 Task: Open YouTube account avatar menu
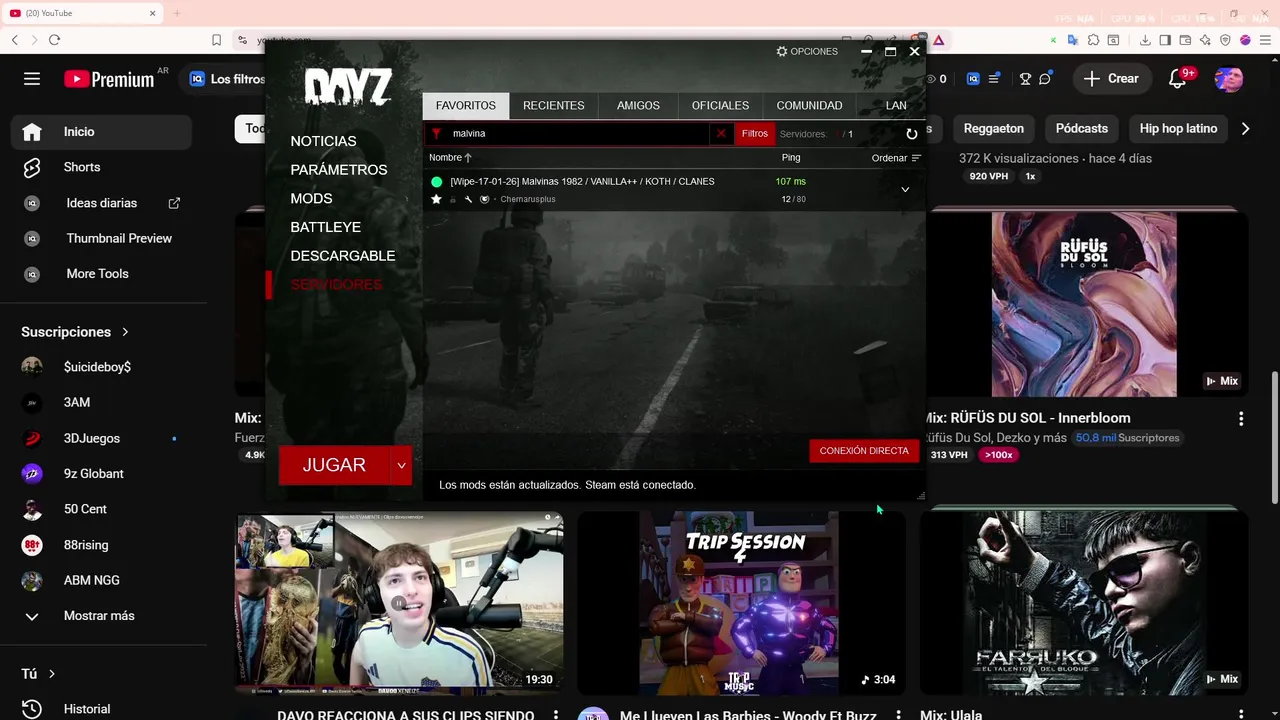pyautogui.click(x=1229, y=79)
